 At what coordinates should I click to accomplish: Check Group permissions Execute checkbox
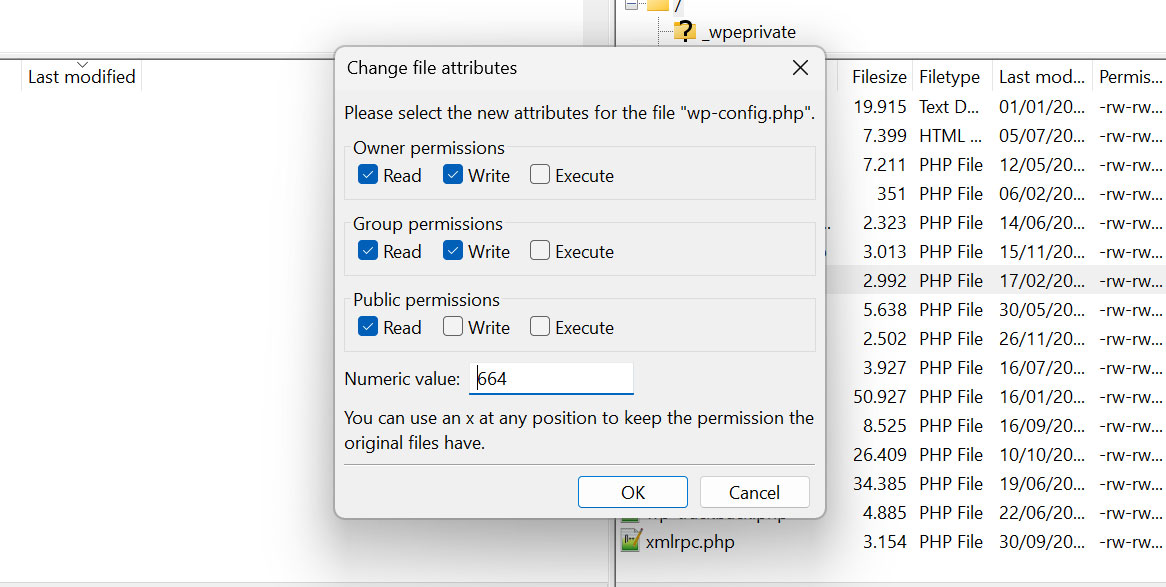[x=540, y=251]
